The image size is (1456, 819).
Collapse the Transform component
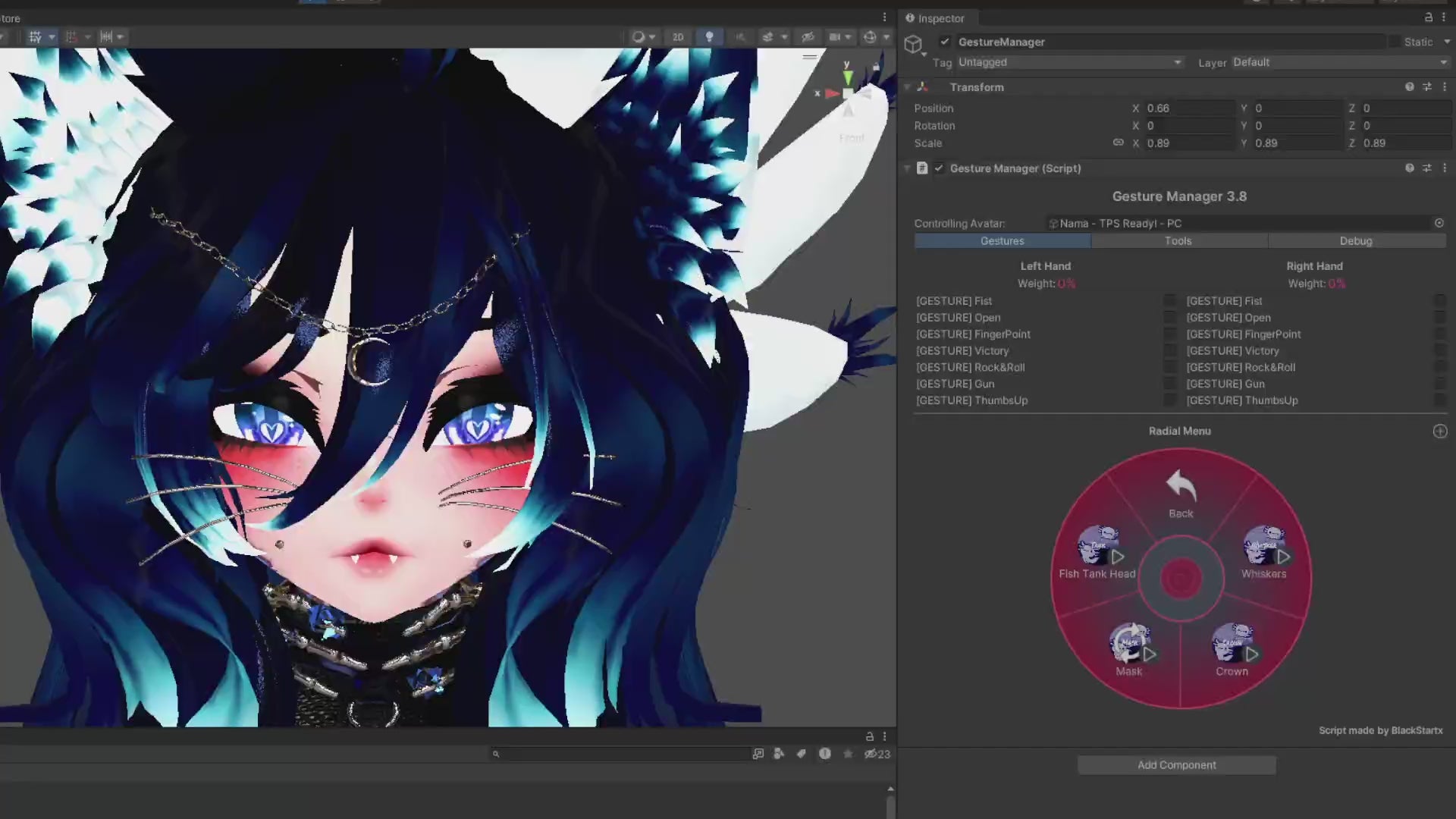pyautogui.click(x=907, y=87)
